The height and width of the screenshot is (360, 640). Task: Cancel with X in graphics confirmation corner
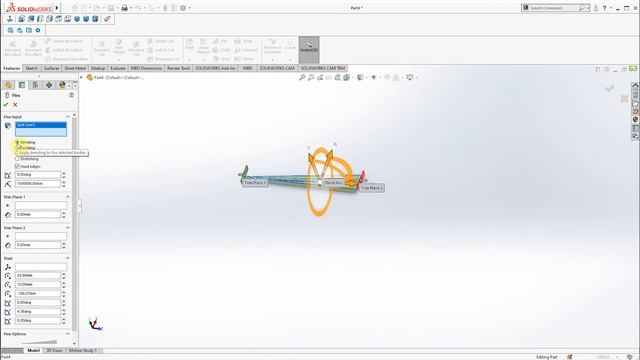pyautogui.click(x=624, y=98)
